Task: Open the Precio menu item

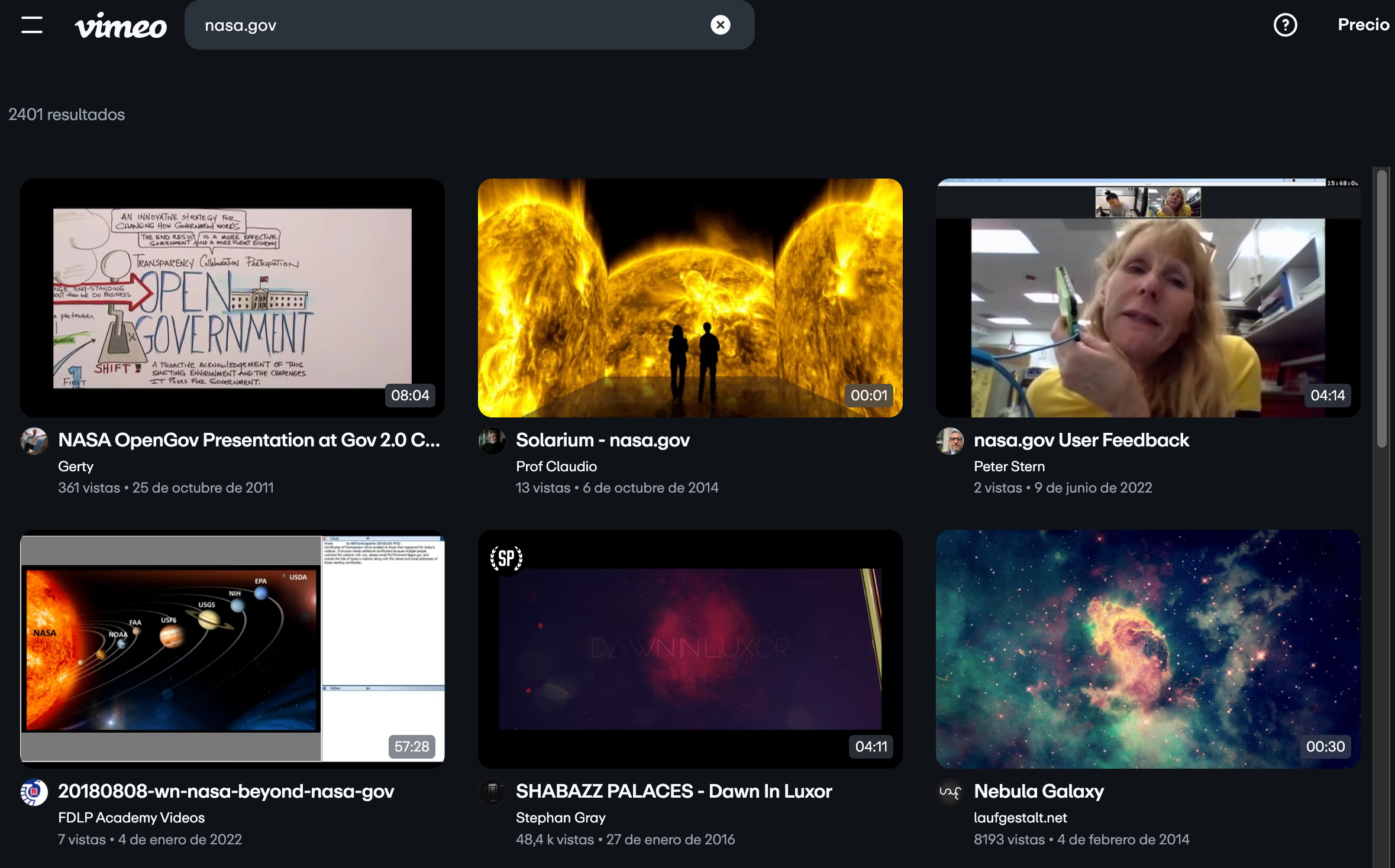Action: coord(1363,25)
